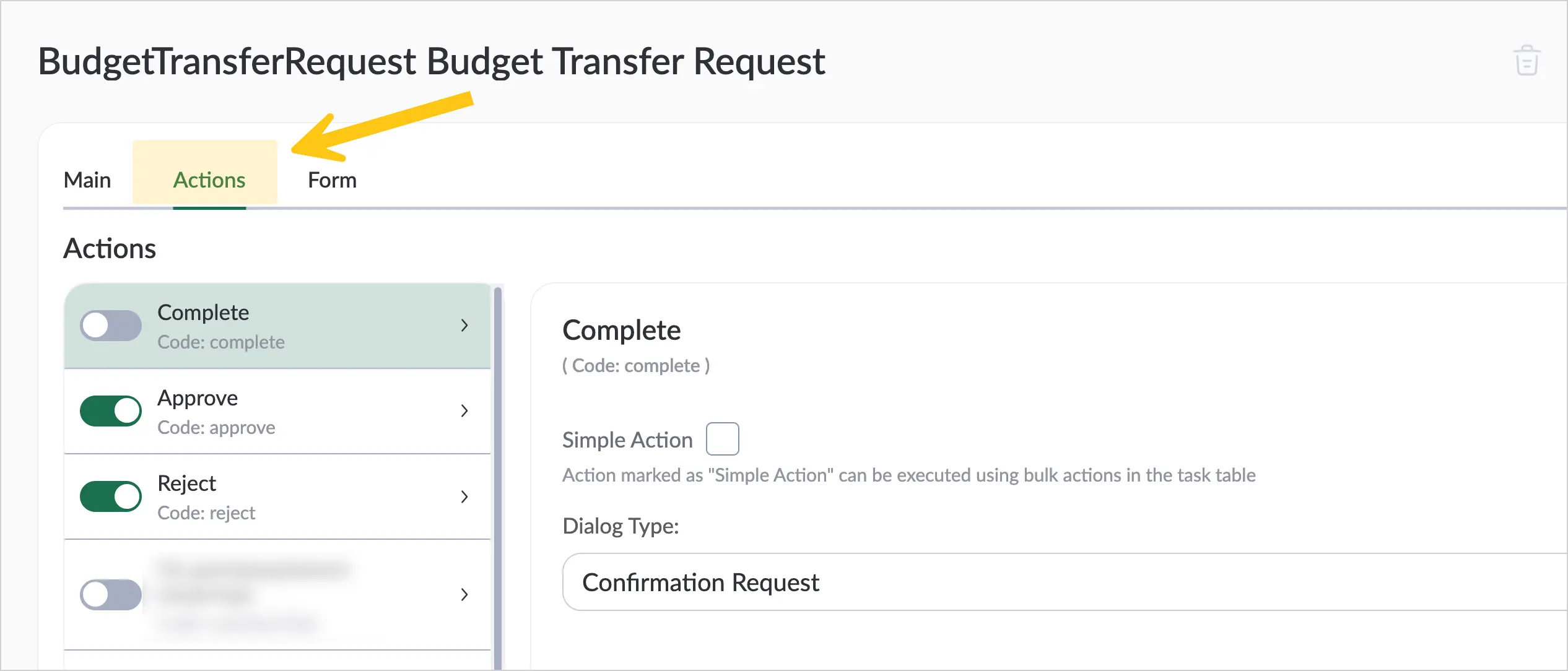Enable the Complete action toggle

coord(111,326)
